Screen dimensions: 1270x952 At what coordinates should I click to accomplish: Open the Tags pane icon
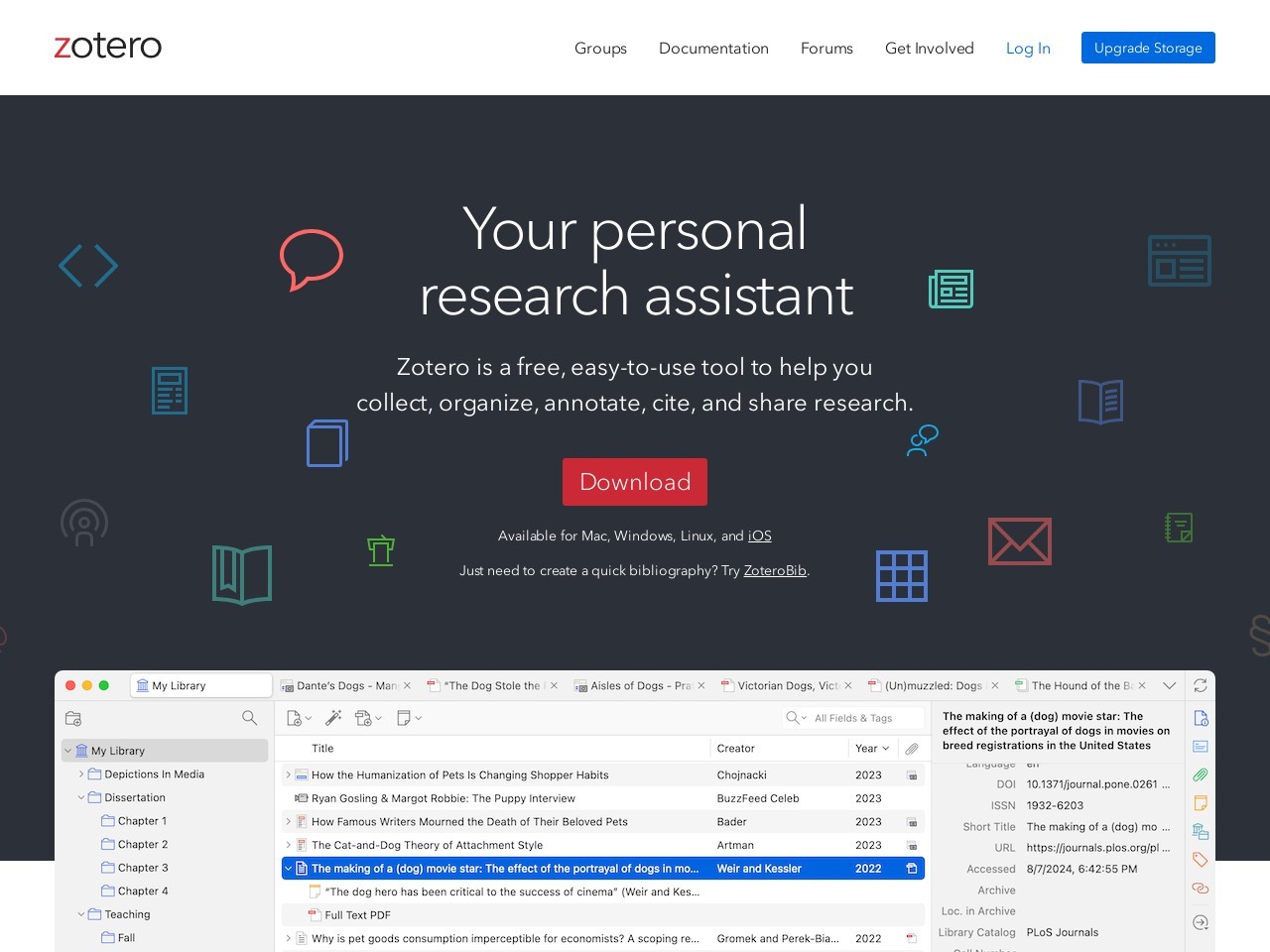[1201, 860]
